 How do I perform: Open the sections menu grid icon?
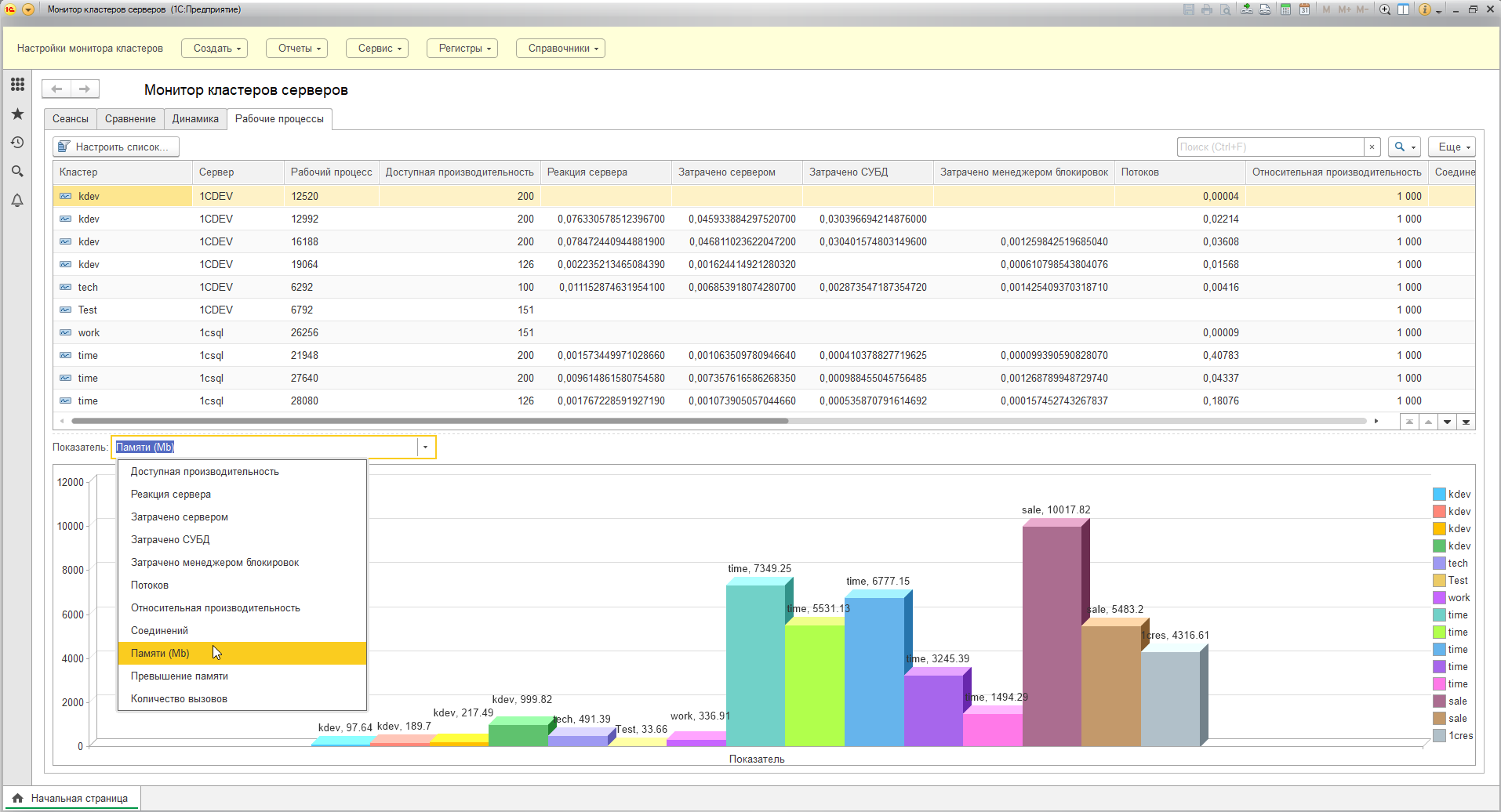pos(17,85)
